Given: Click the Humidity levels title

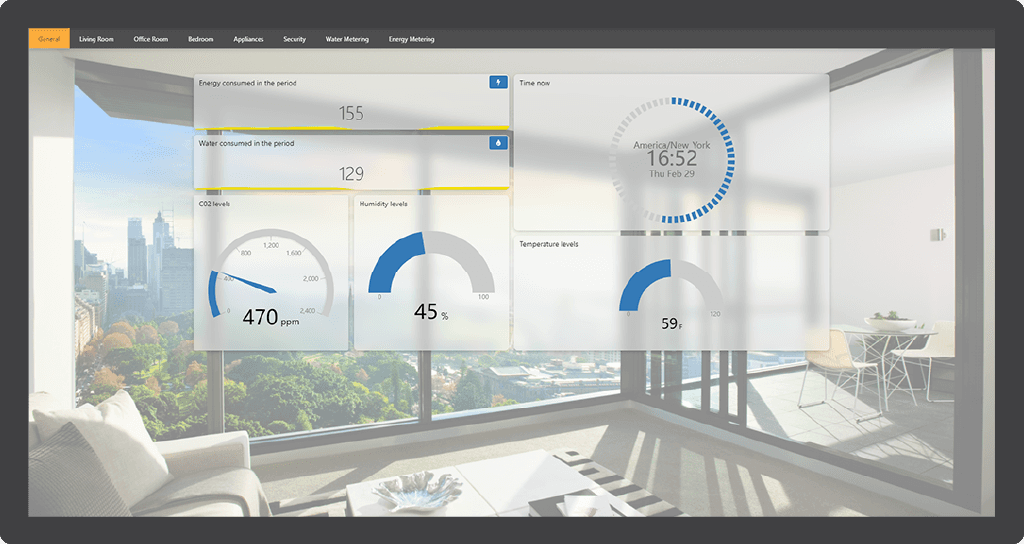Looking at the screenshot, I should 383,204.
